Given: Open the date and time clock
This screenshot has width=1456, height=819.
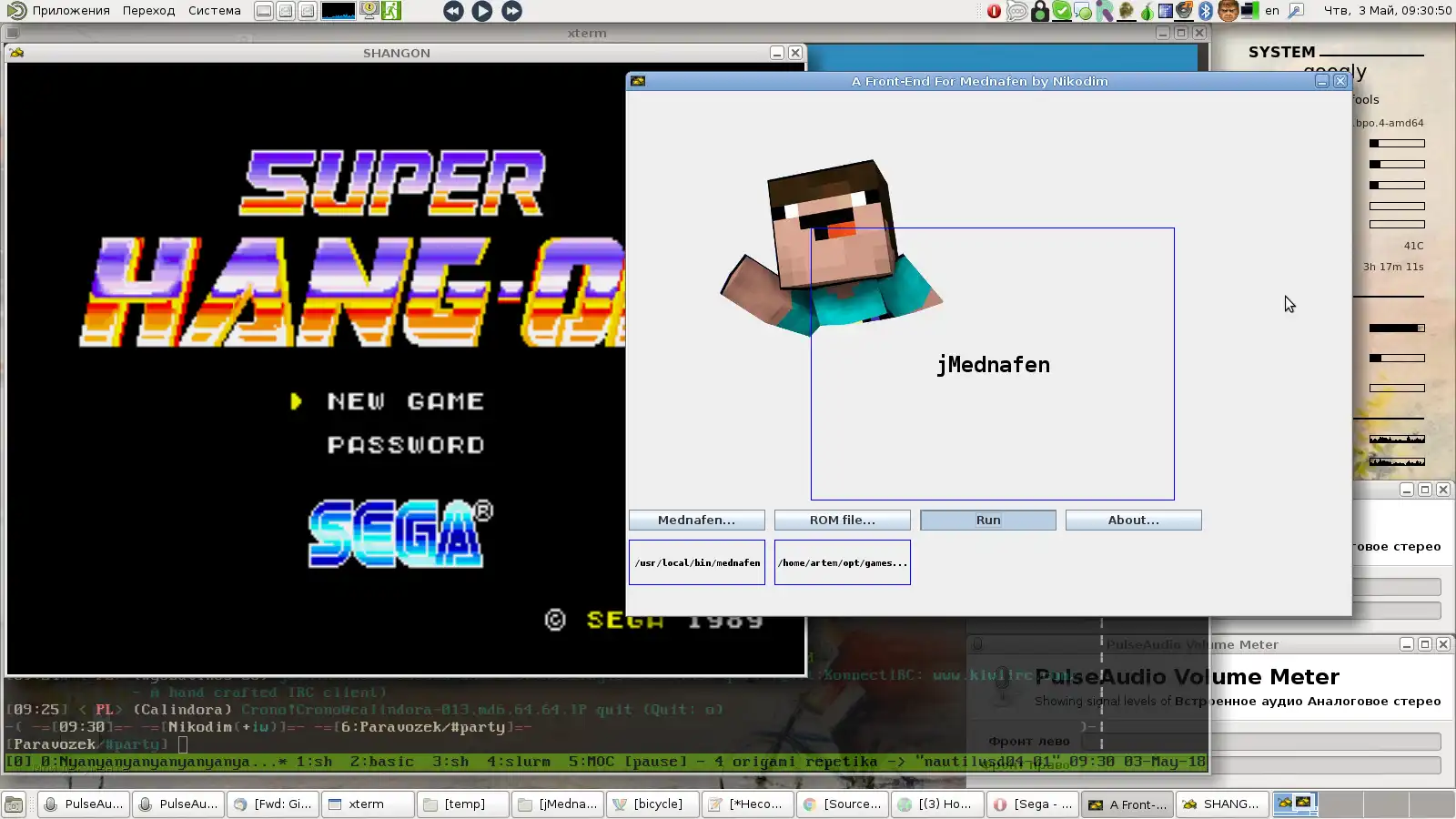Looking at the screenshot, I should (1387, 11).
